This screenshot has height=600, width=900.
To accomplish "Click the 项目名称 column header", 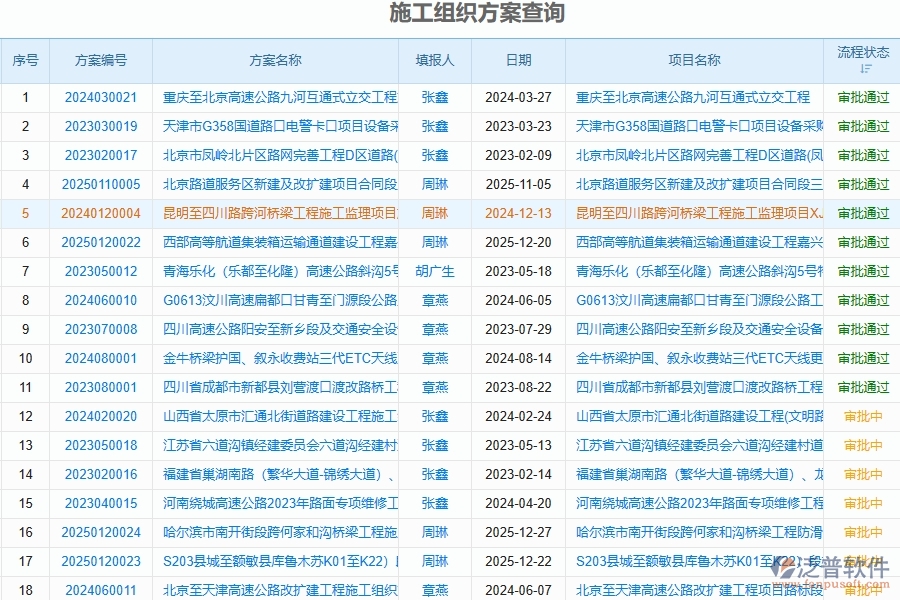I will point(693,60).
